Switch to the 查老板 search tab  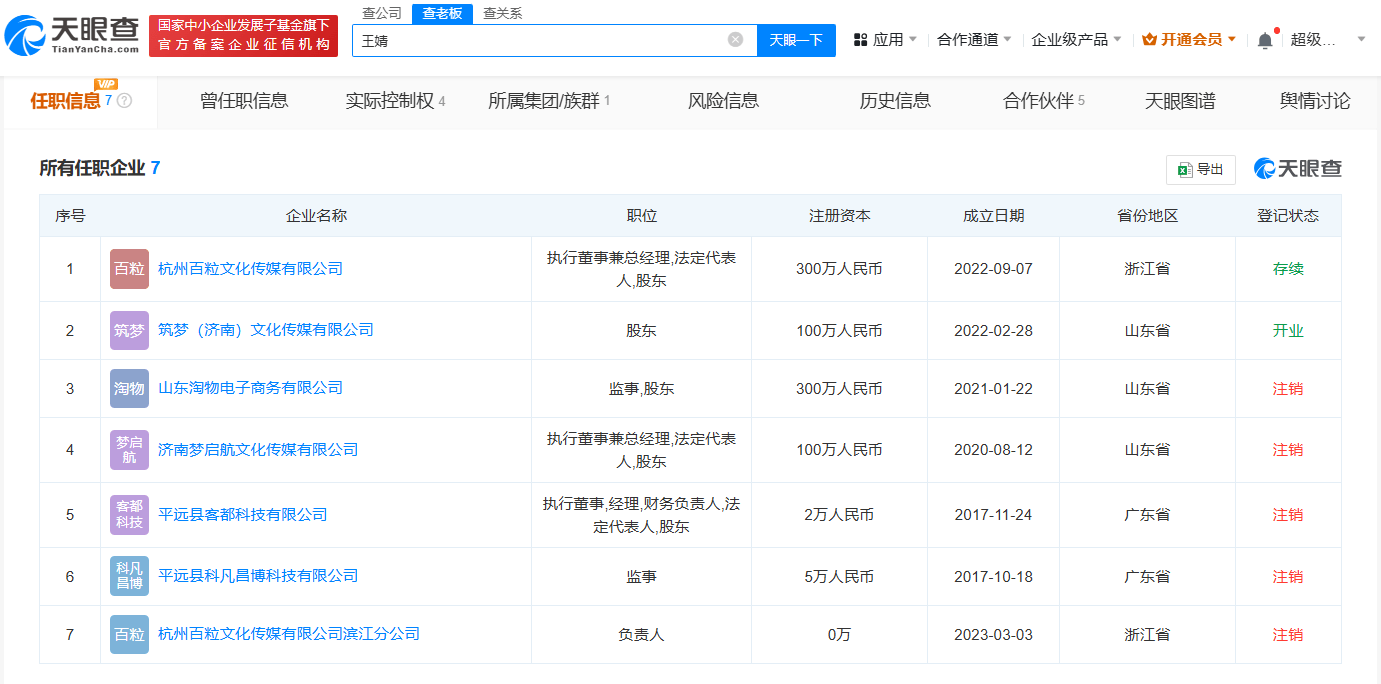[443, 14]
